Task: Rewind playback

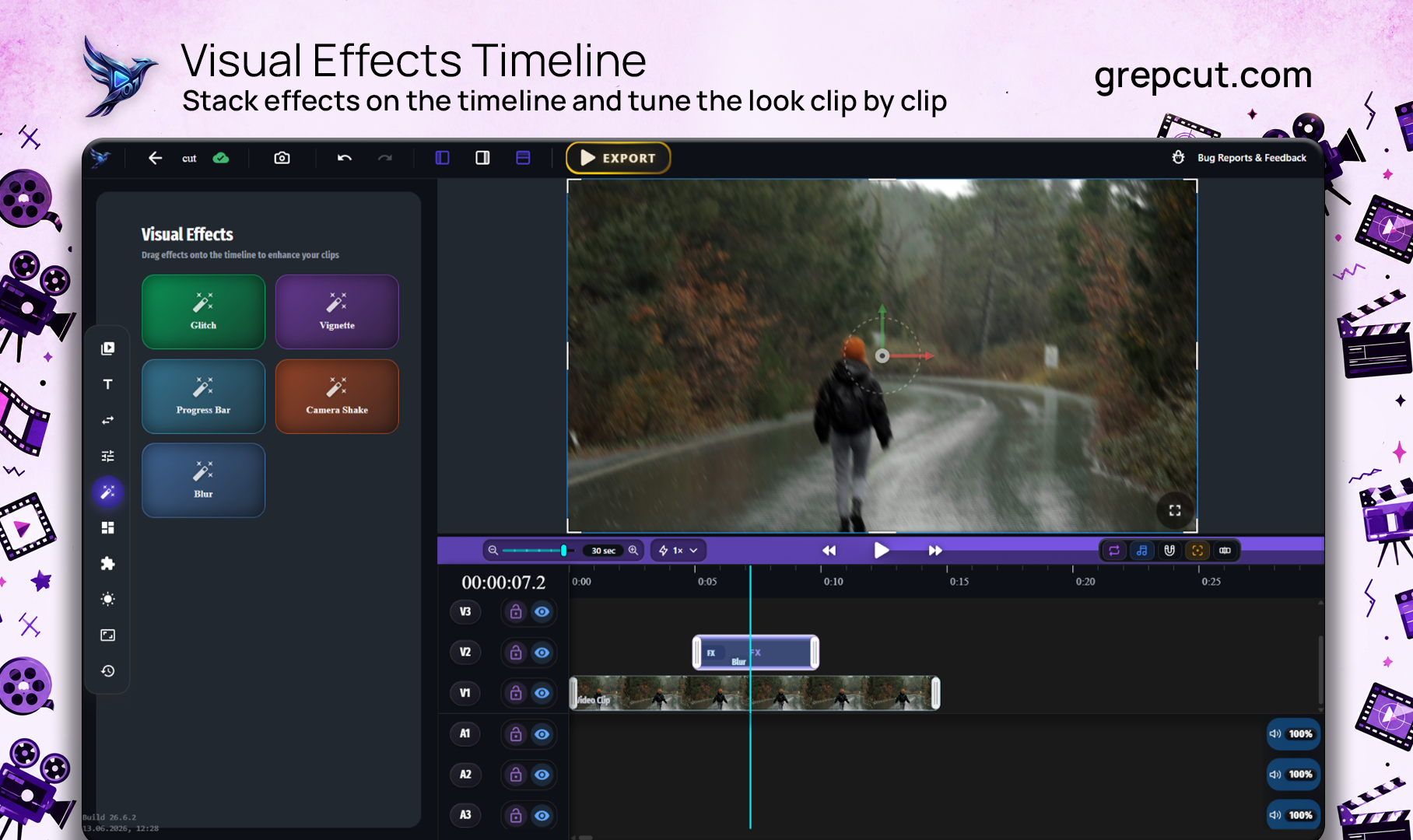Action: click(829, 550)
